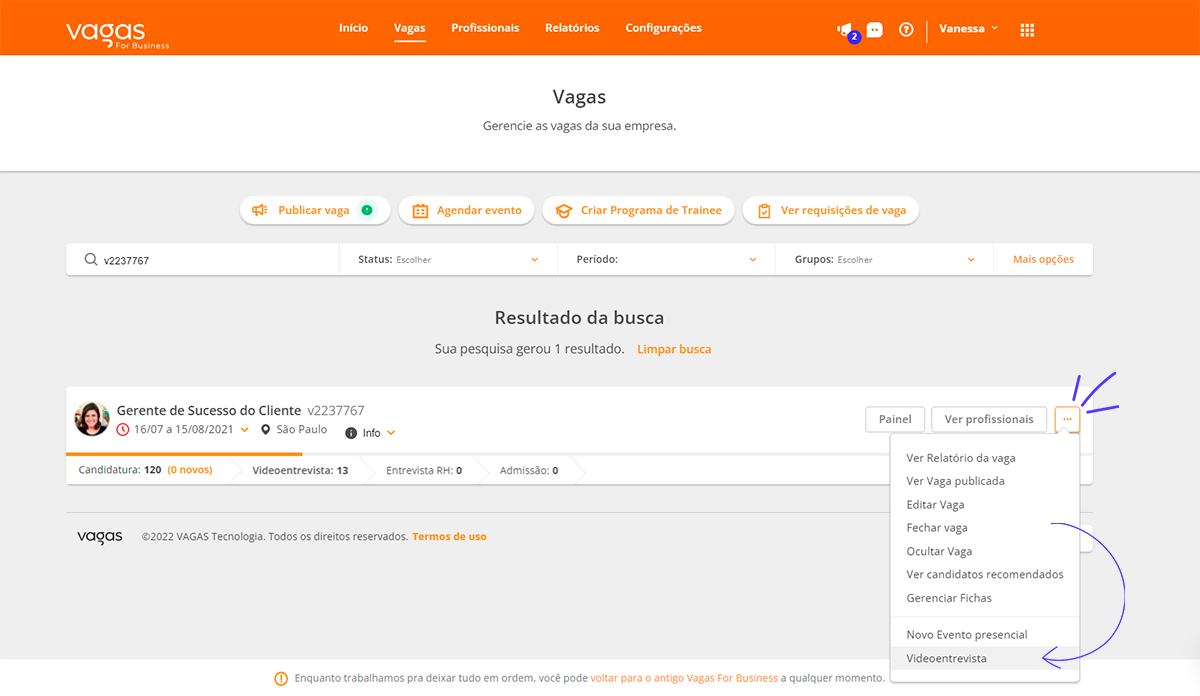Click Ver requisições de vaga button
The height and width of the screenshot is (696, 1200).
[831, 210]
